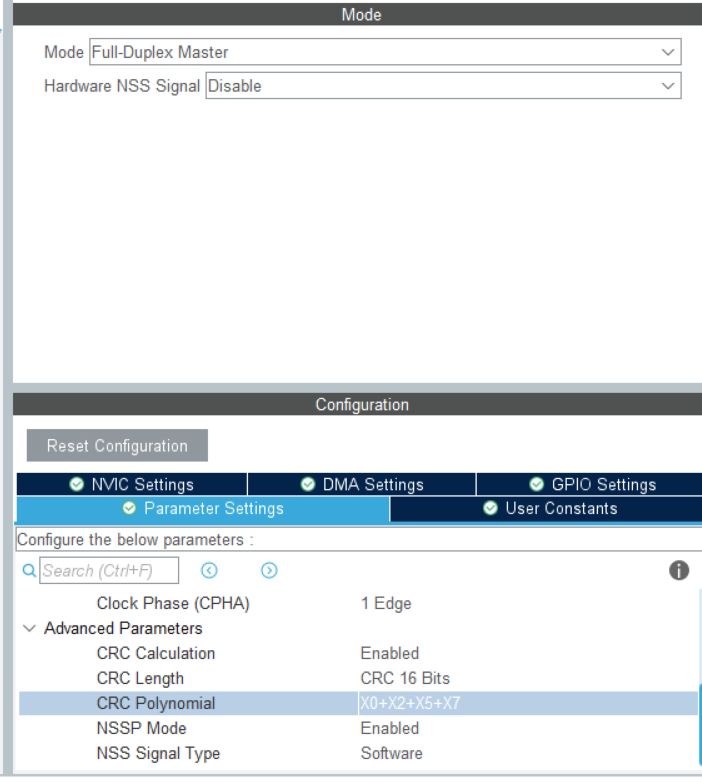702x782 pixels.
Task: Click the 1 Edge value
Action: 386,603
